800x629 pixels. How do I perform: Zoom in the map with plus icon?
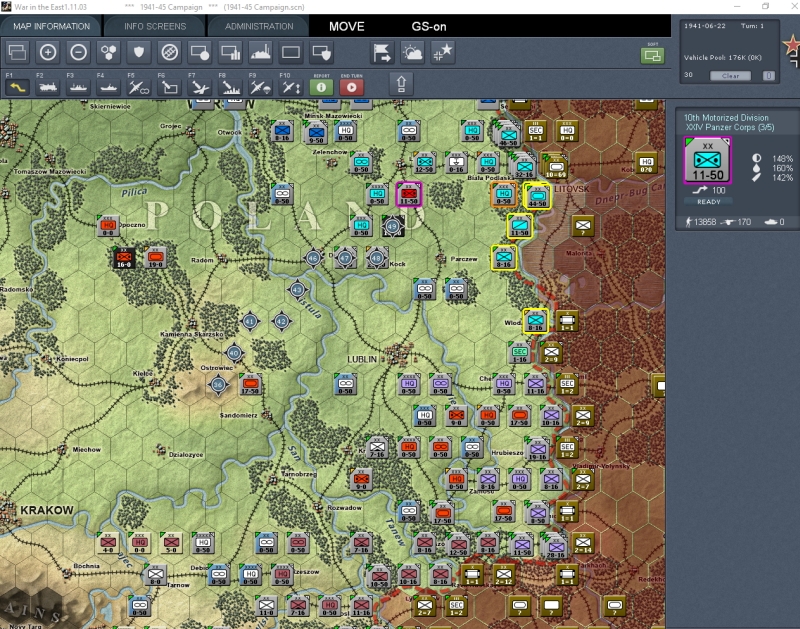48,52
